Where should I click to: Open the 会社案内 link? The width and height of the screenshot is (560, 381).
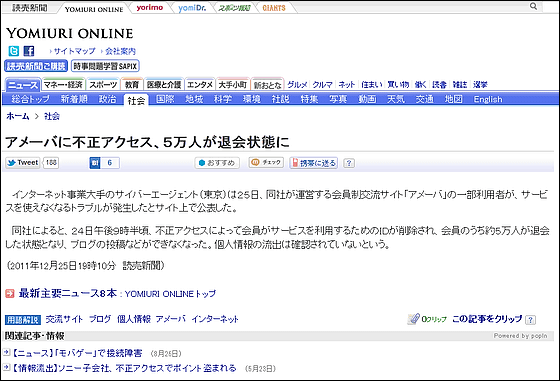click(x=120, y=51)
